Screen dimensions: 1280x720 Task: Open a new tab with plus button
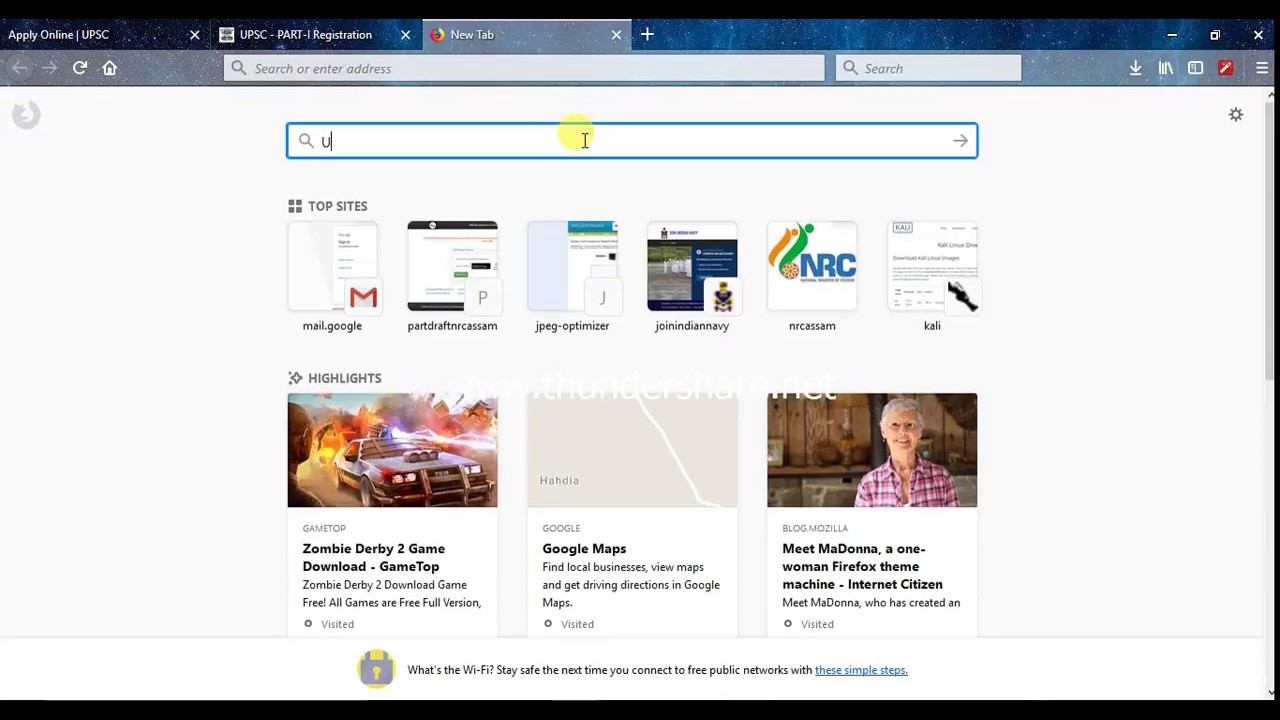647,34
